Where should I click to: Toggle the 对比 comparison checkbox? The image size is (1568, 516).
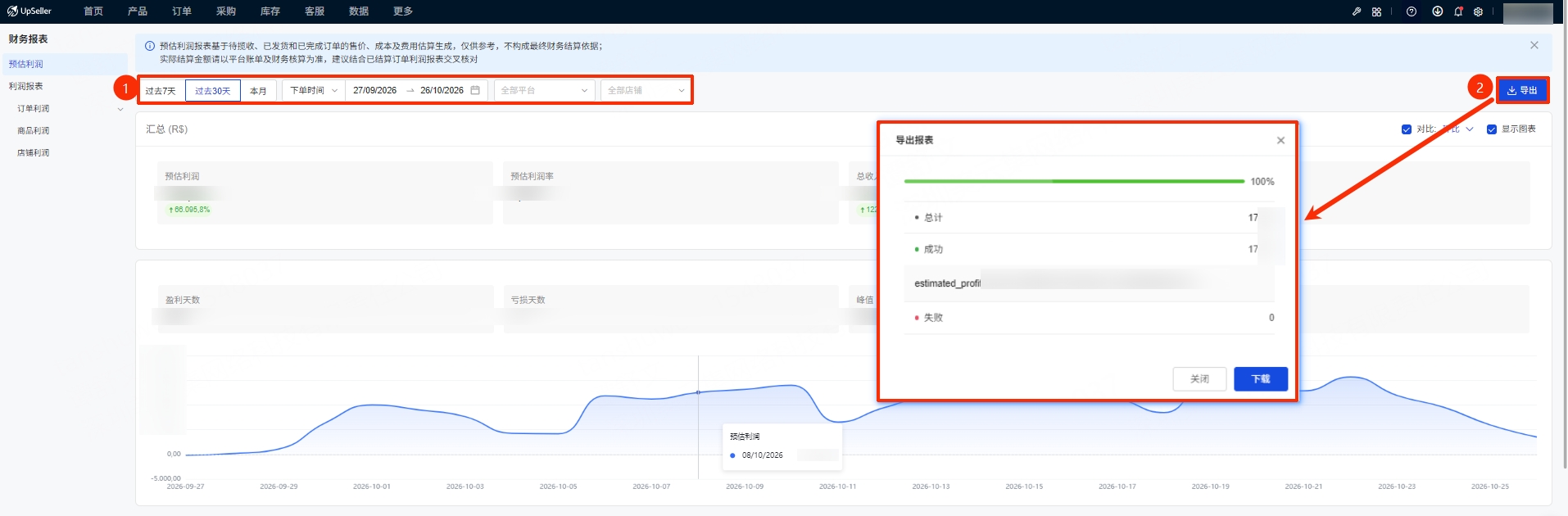(x=1407, y=129)
